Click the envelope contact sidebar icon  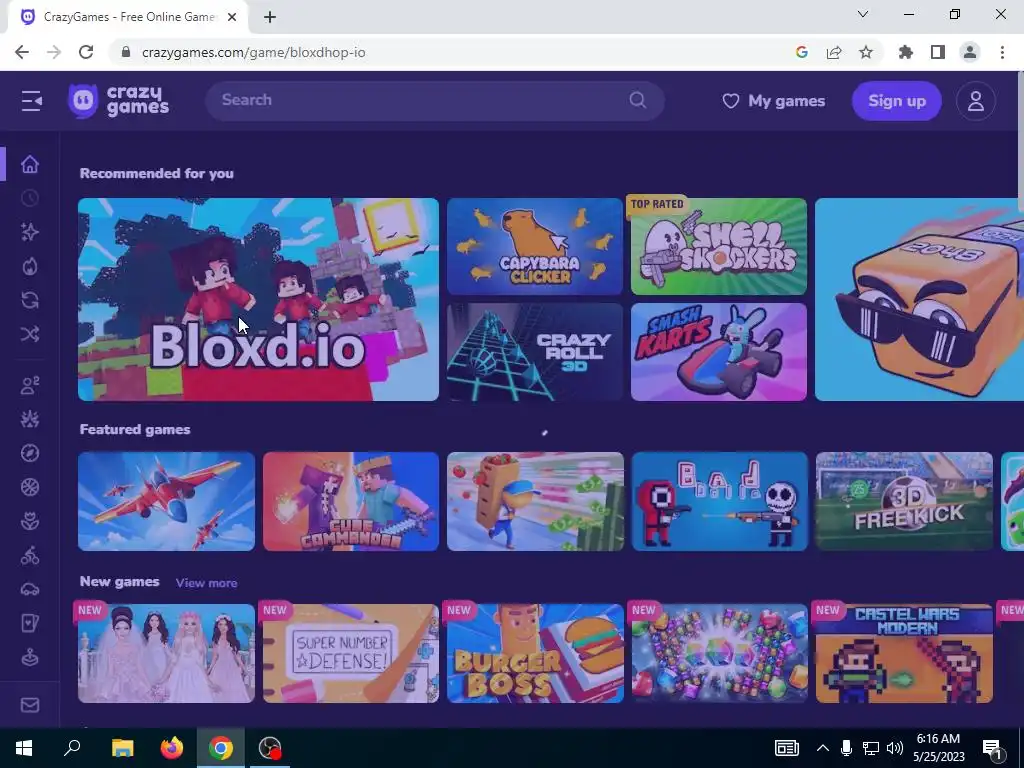pyautogui.click(x=30, y=705)
